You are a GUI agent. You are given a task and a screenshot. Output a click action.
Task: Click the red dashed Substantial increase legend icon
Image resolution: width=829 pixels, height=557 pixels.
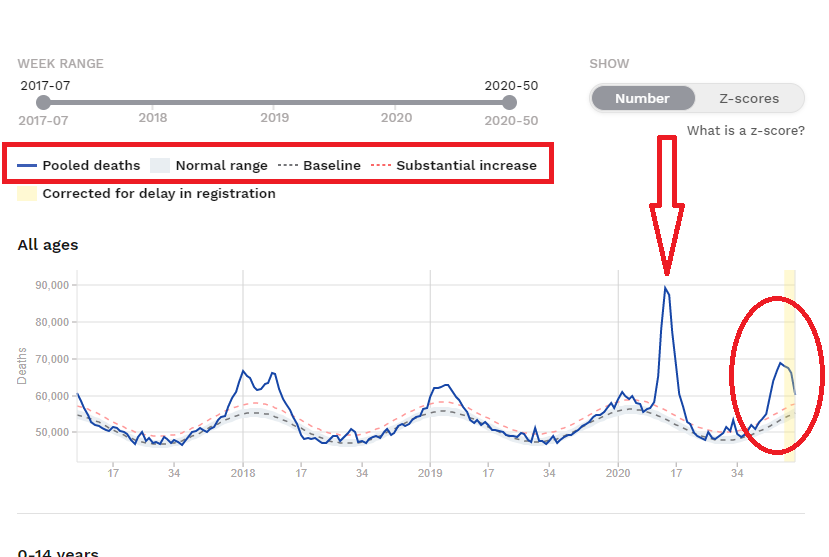tap(380, 165)
